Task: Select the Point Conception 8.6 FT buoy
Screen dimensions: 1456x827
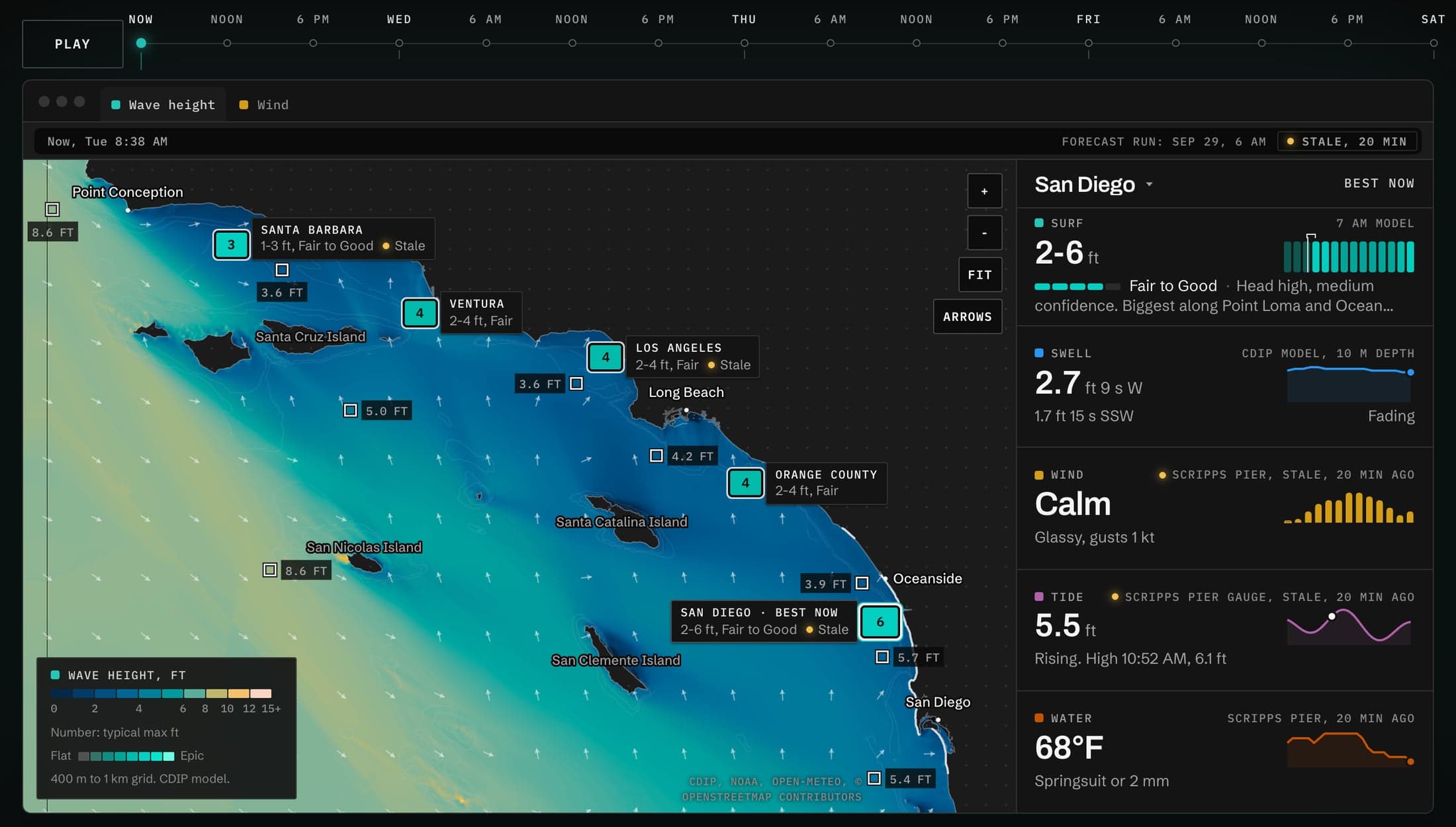Action: click(x=52, y=210)
